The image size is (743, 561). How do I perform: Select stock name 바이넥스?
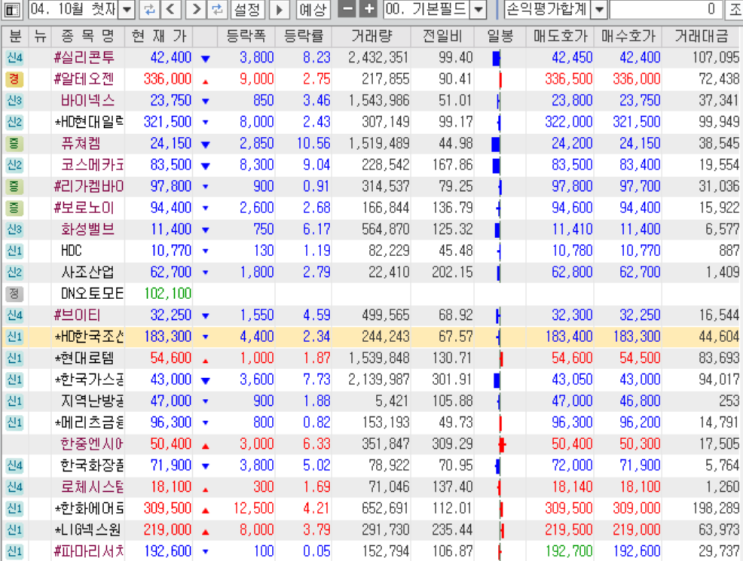88,100
